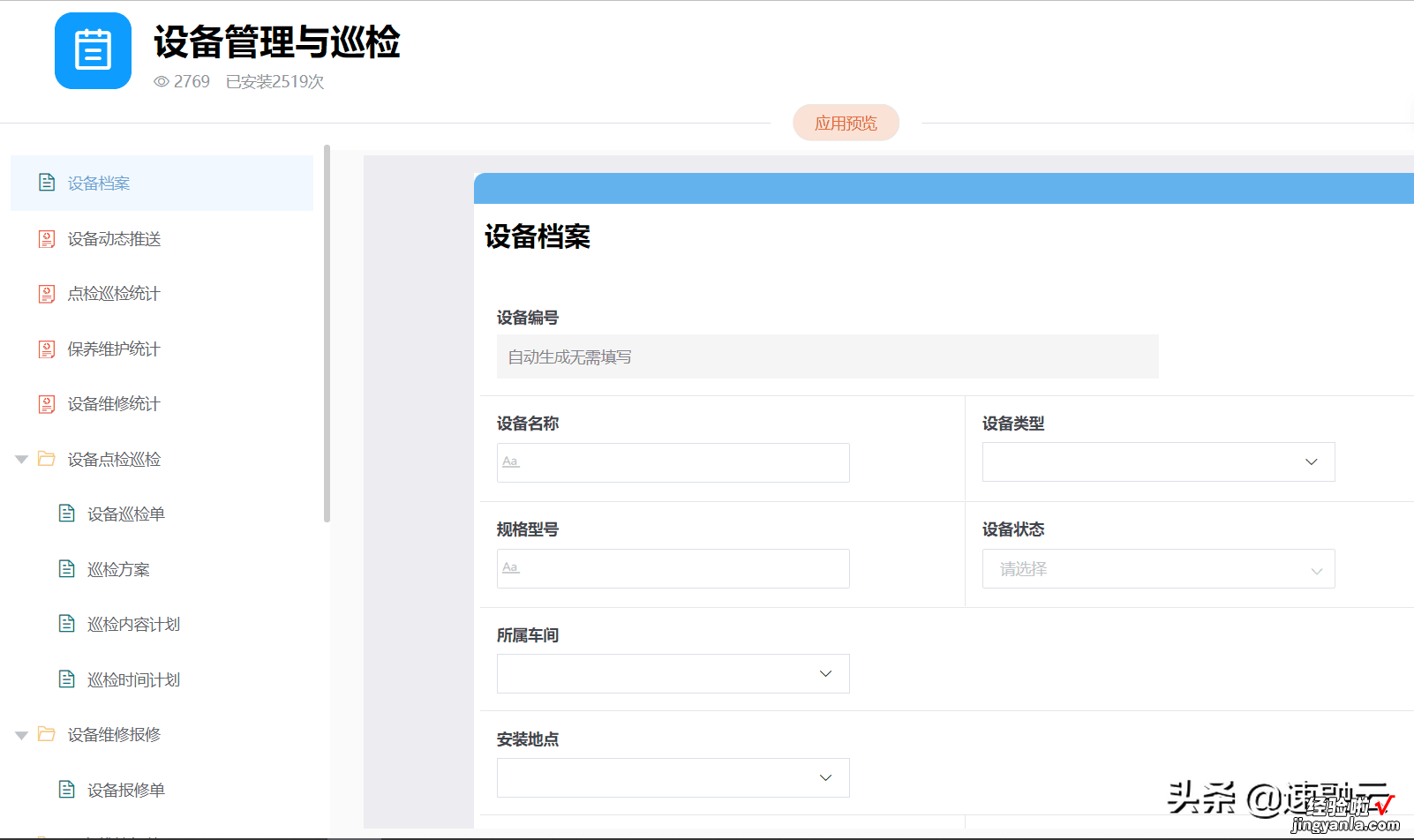The height and width of the screenshot is (840, 1414).
Task: Open 保养维护统计 report
Action: click(114, 349)
